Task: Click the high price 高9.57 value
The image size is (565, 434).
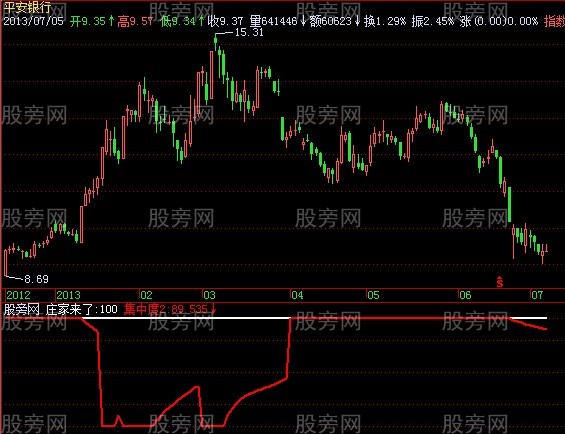Action: pyautogui.click(x=135, y=21)
